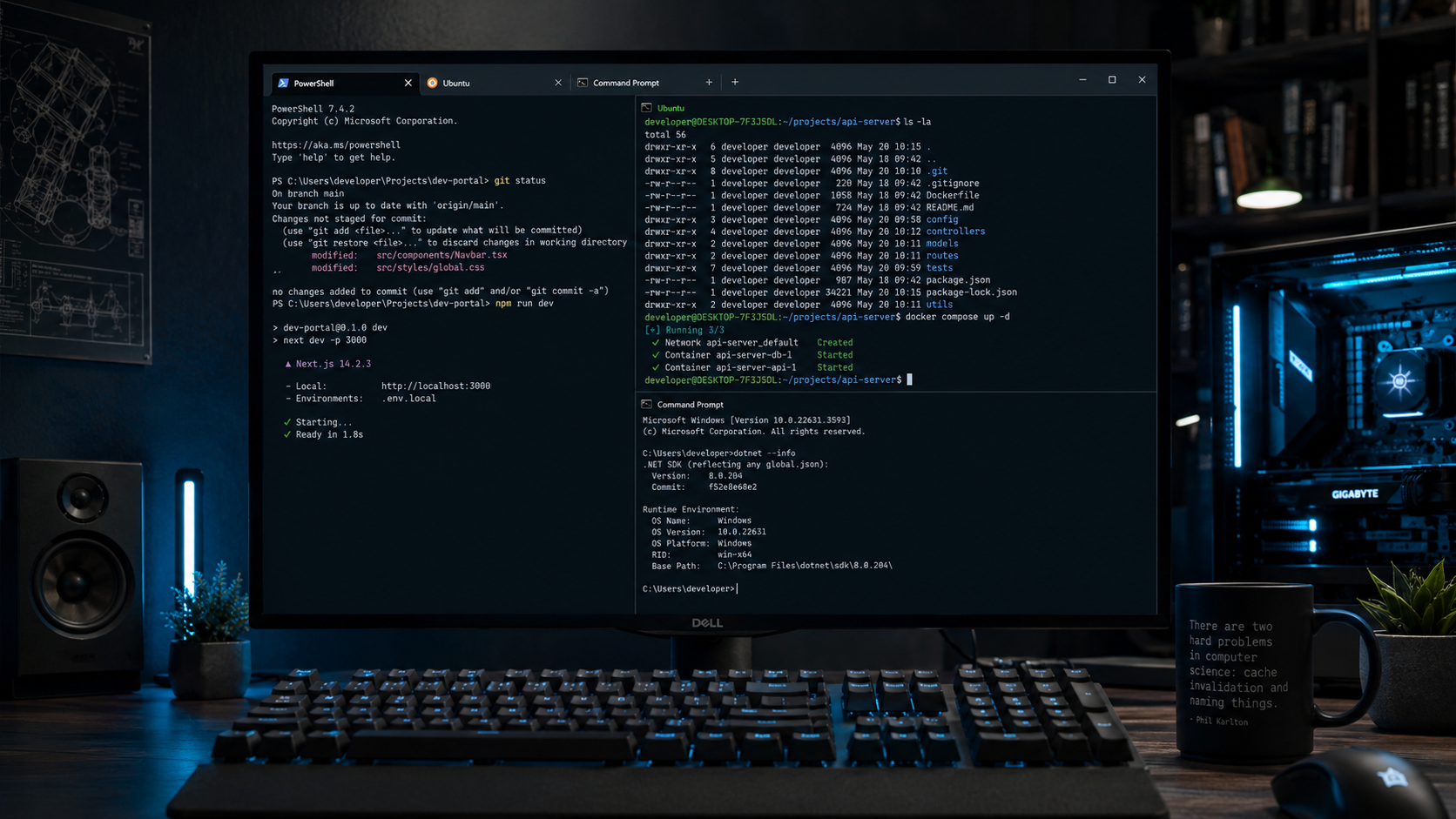Click the utils directory name
Viewport: 1456px width, 819px height.
(x=940, y=305)
